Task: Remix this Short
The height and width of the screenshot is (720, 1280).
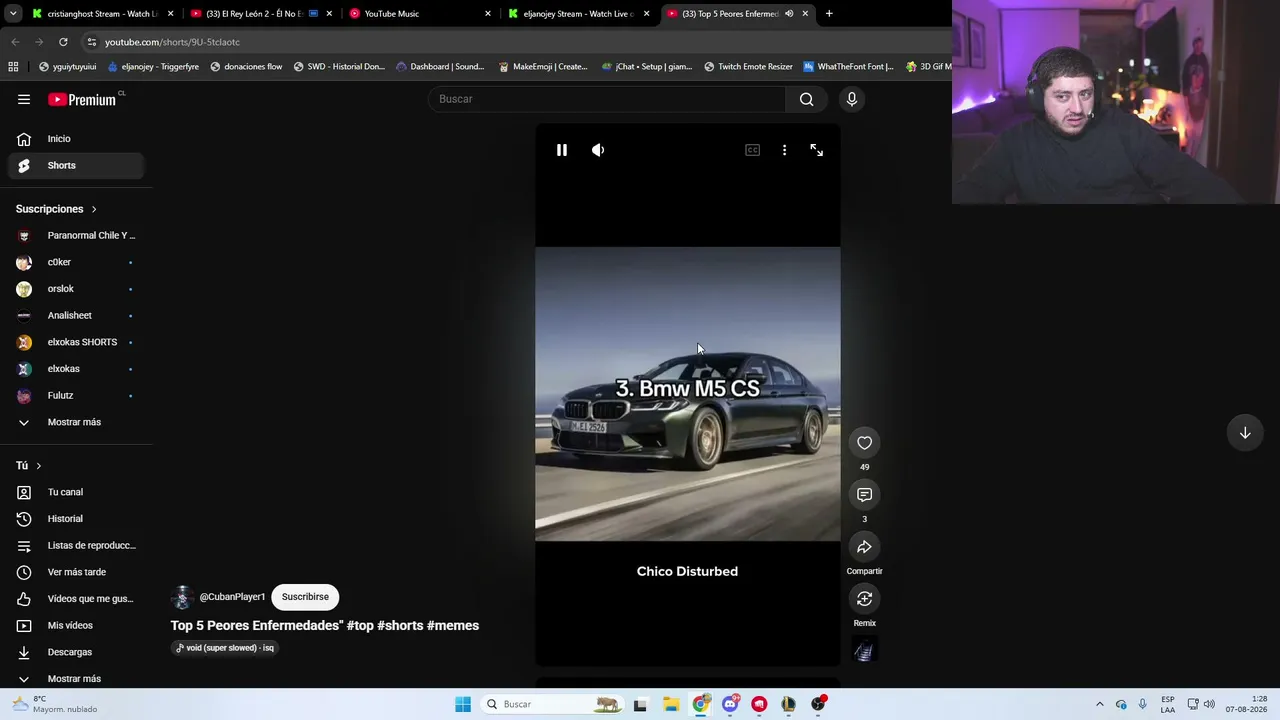Action: (864, 599)
